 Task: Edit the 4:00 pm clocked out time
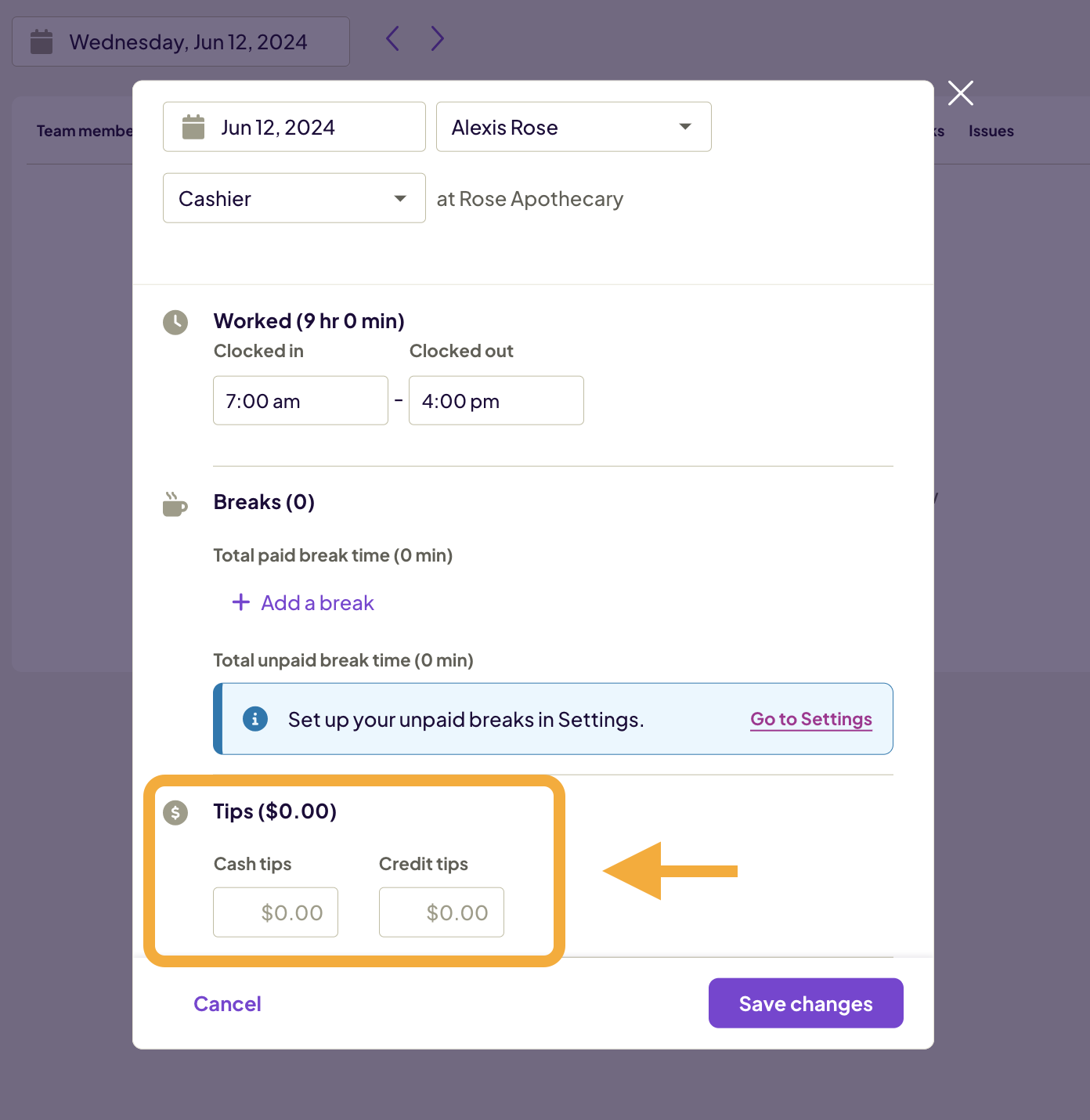coord(496,400)
